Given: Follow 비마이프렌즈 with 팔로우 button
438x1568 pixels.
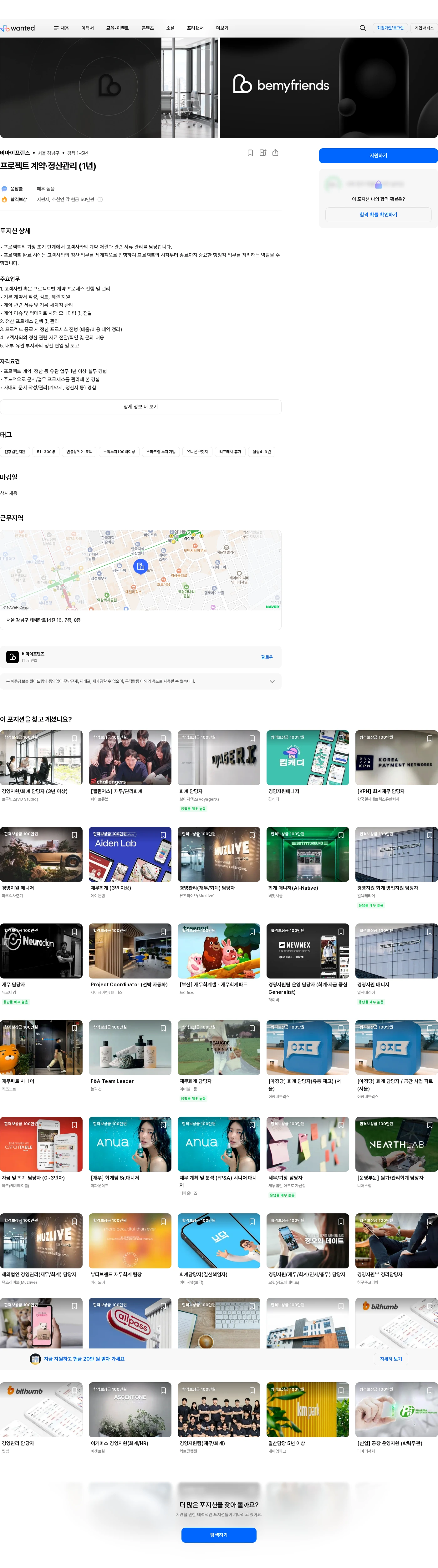Looking at the screenshot, I should pyautogui.click(x=267, y=657).
